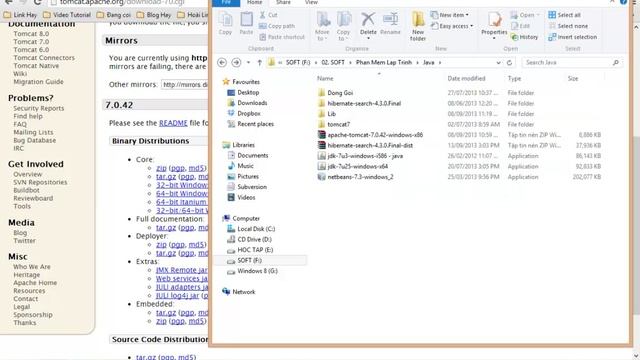Open the Video Tutorial bookmark folder
The height and width of the screenshot is (360, 640).
tap(67, 15)
